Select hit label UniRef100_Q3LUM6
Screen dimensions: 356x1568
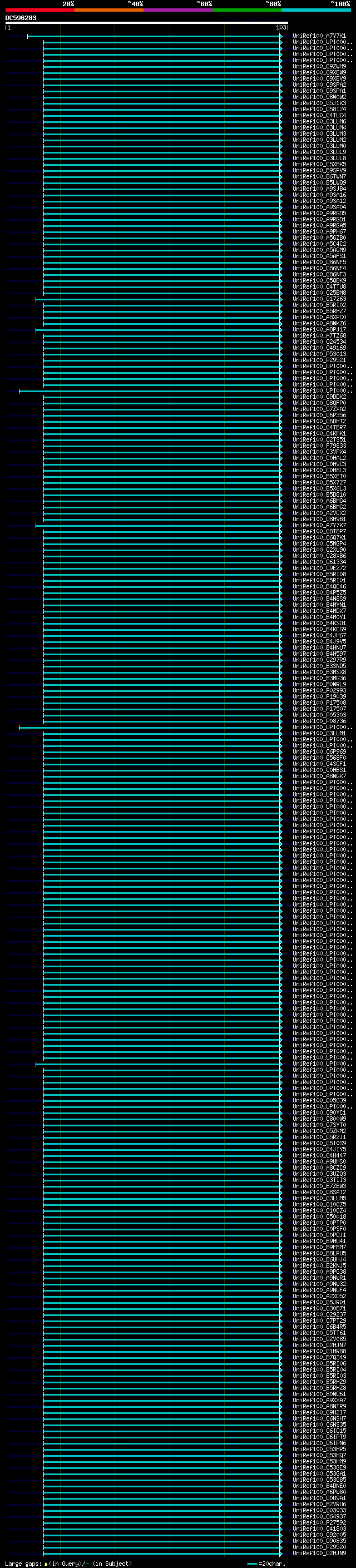click(x=319, y=122)
